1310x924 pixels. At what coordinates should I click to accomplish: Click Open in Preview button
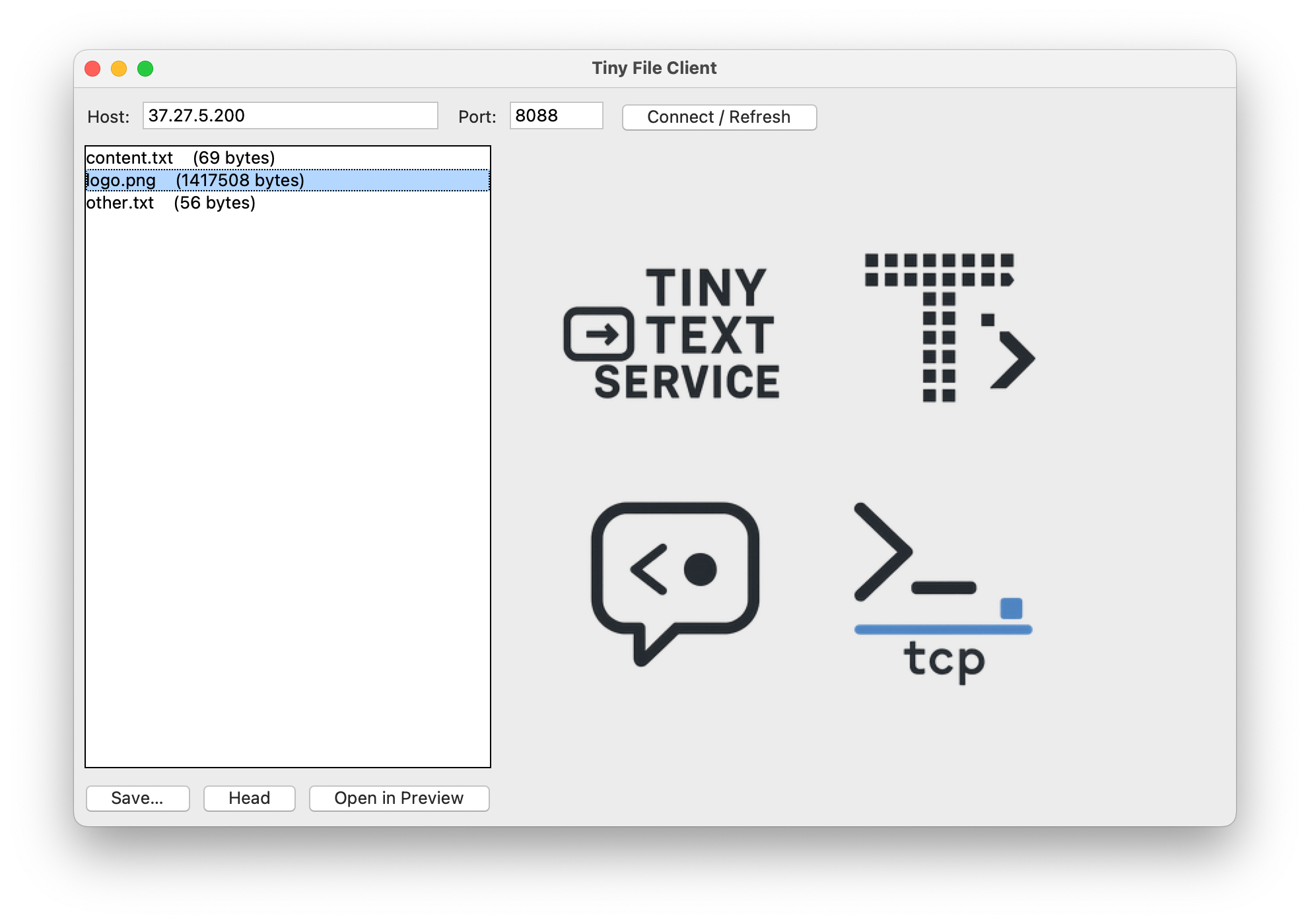pyautogui.click(x=399, y=798)
